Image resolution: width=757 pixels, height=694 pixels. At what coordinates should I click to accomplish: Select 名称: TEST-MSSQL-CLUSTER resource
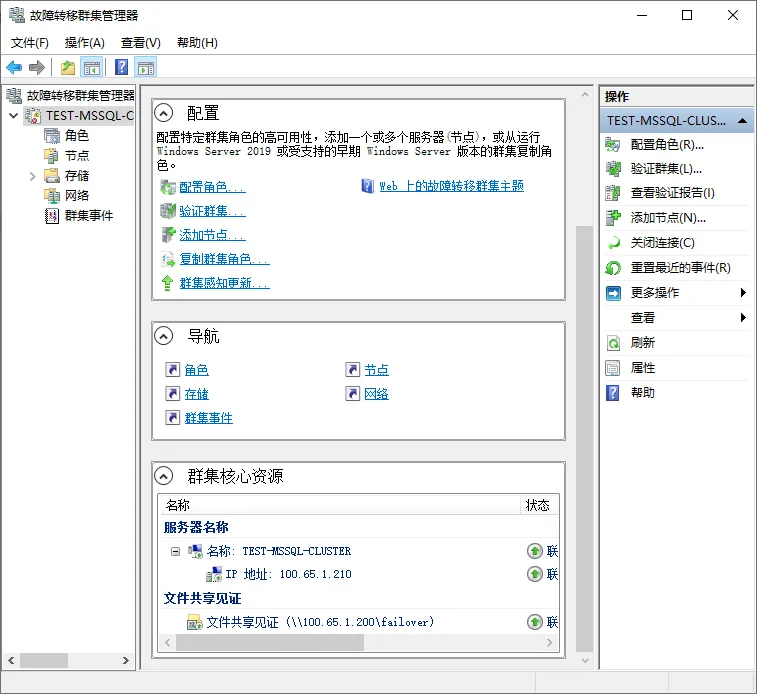point(279,551)
